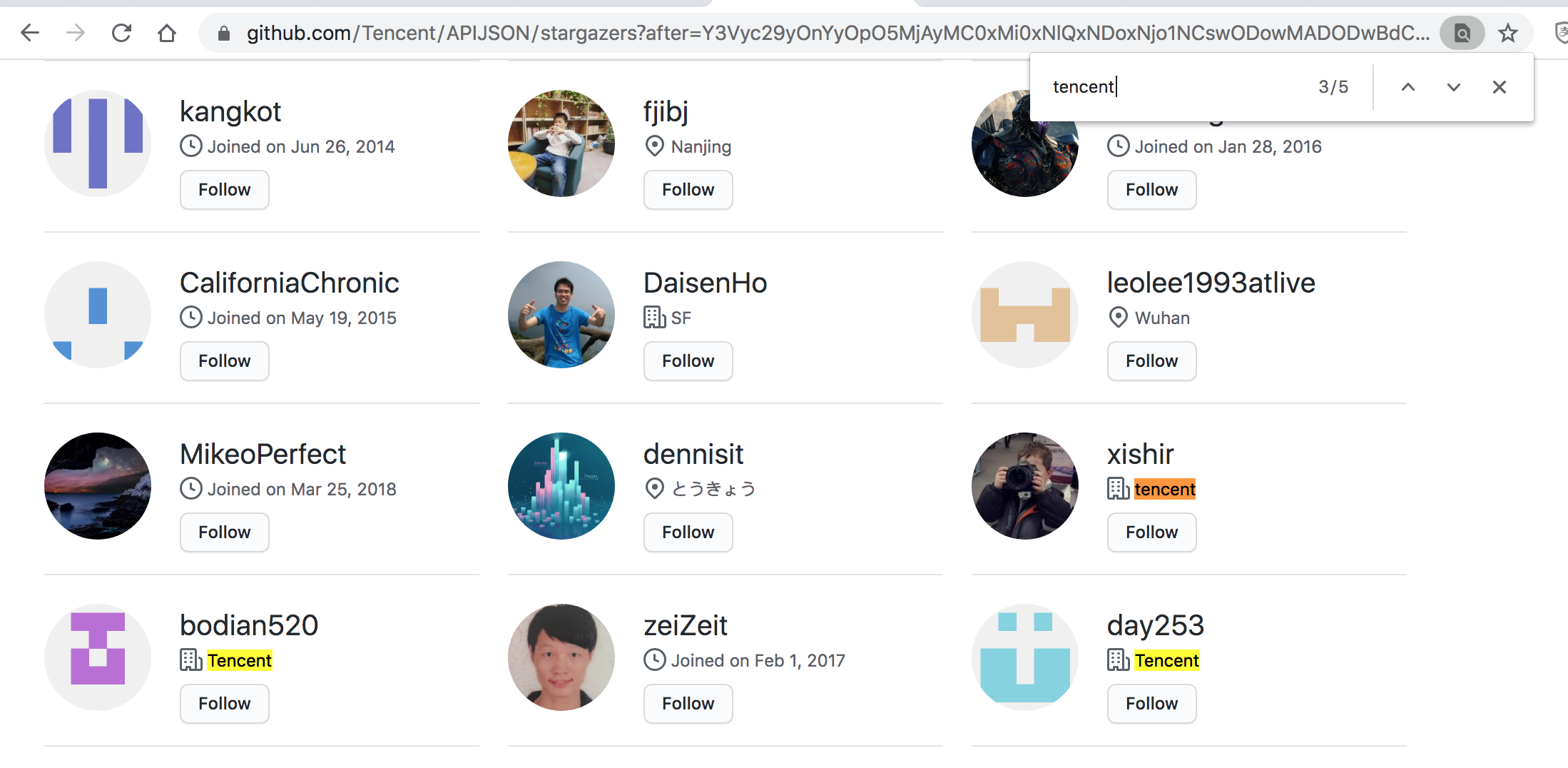Click the location pin beside Wuhan
1568x768 pixels.
click(x=1118, y=318)
